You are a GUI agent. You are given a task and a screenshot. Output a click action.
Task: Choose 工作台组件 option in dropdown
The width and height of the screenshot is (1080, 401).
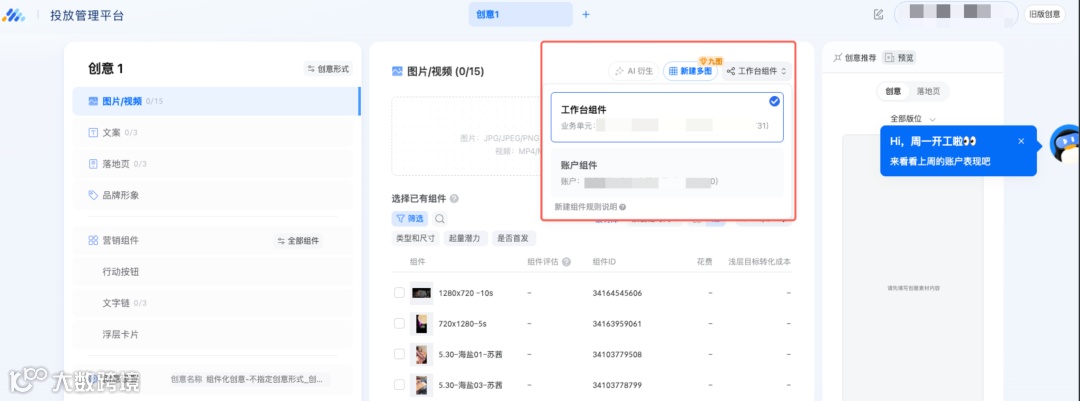[x=667, y=117]
